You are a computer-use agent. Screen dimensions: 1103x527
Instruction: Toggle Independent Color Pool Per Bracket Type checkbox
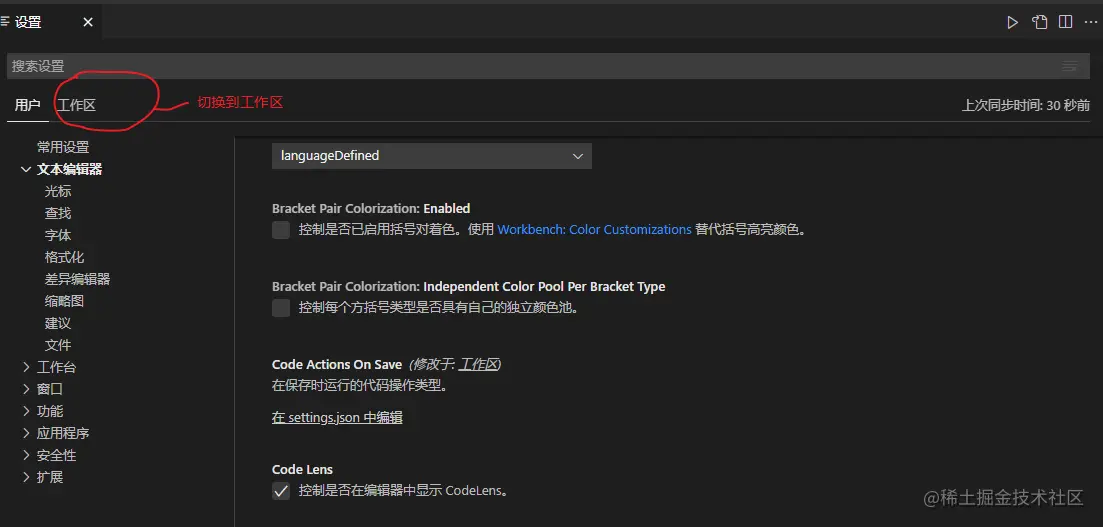pyautogui.click(x=281, y=308)
